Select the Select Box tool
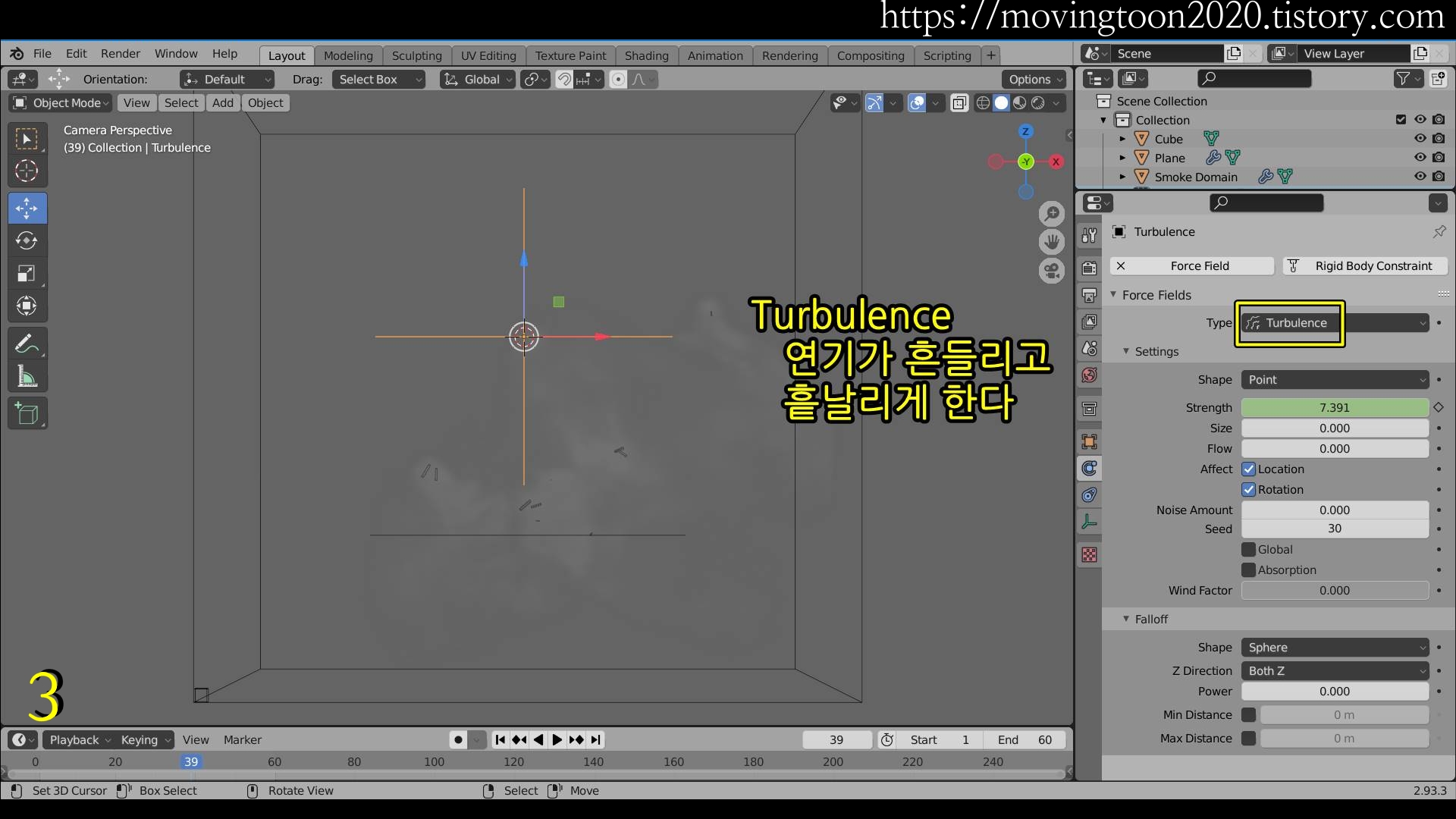Viewport: 1456px width, 819px height. tap(27, 140)
